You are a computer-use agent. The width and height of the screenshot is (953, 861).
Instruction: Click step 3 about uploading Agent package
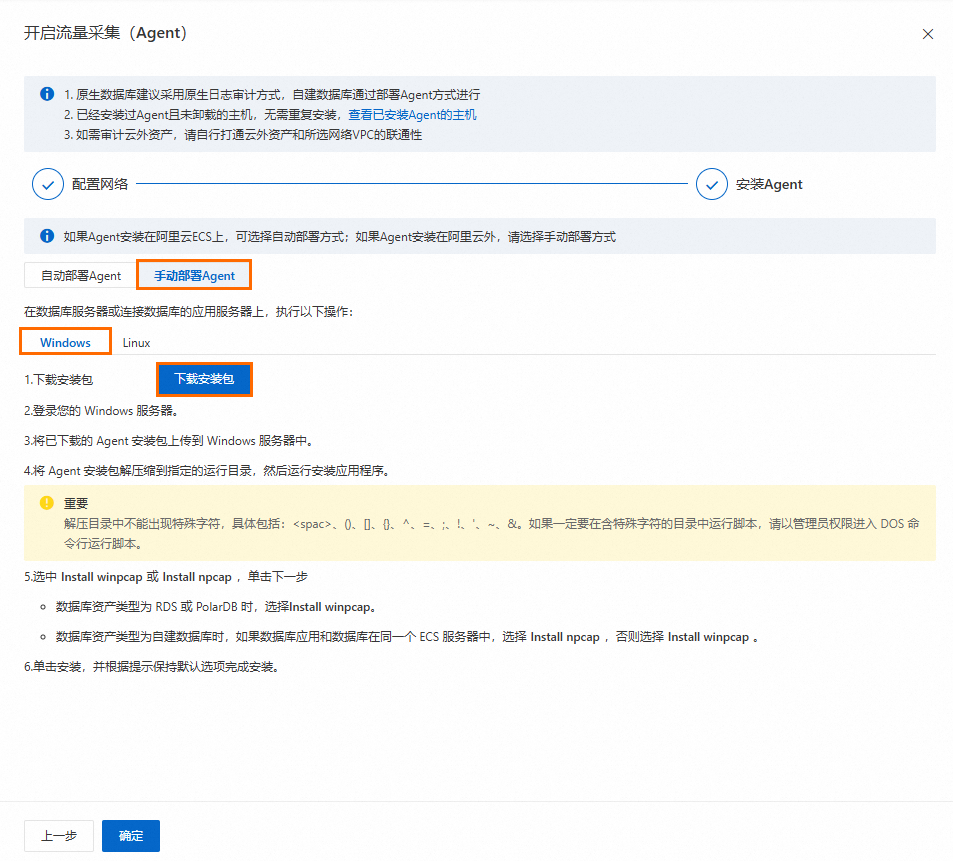pos(169,441)
